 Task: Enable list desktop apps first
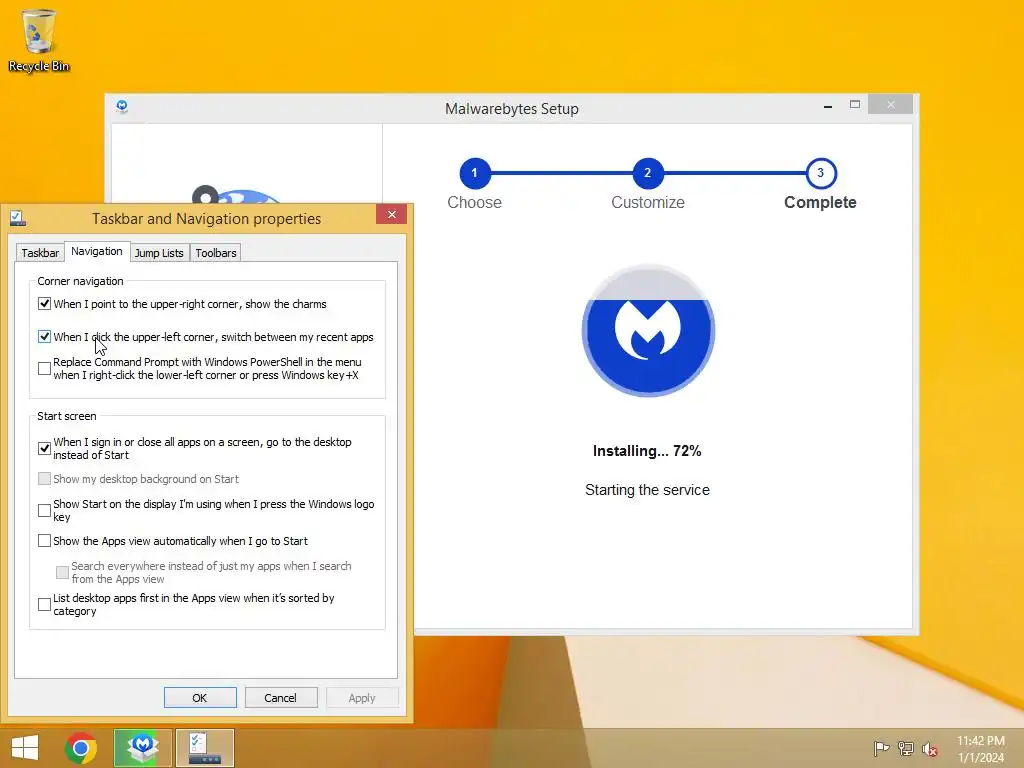(x=44, y=605)
